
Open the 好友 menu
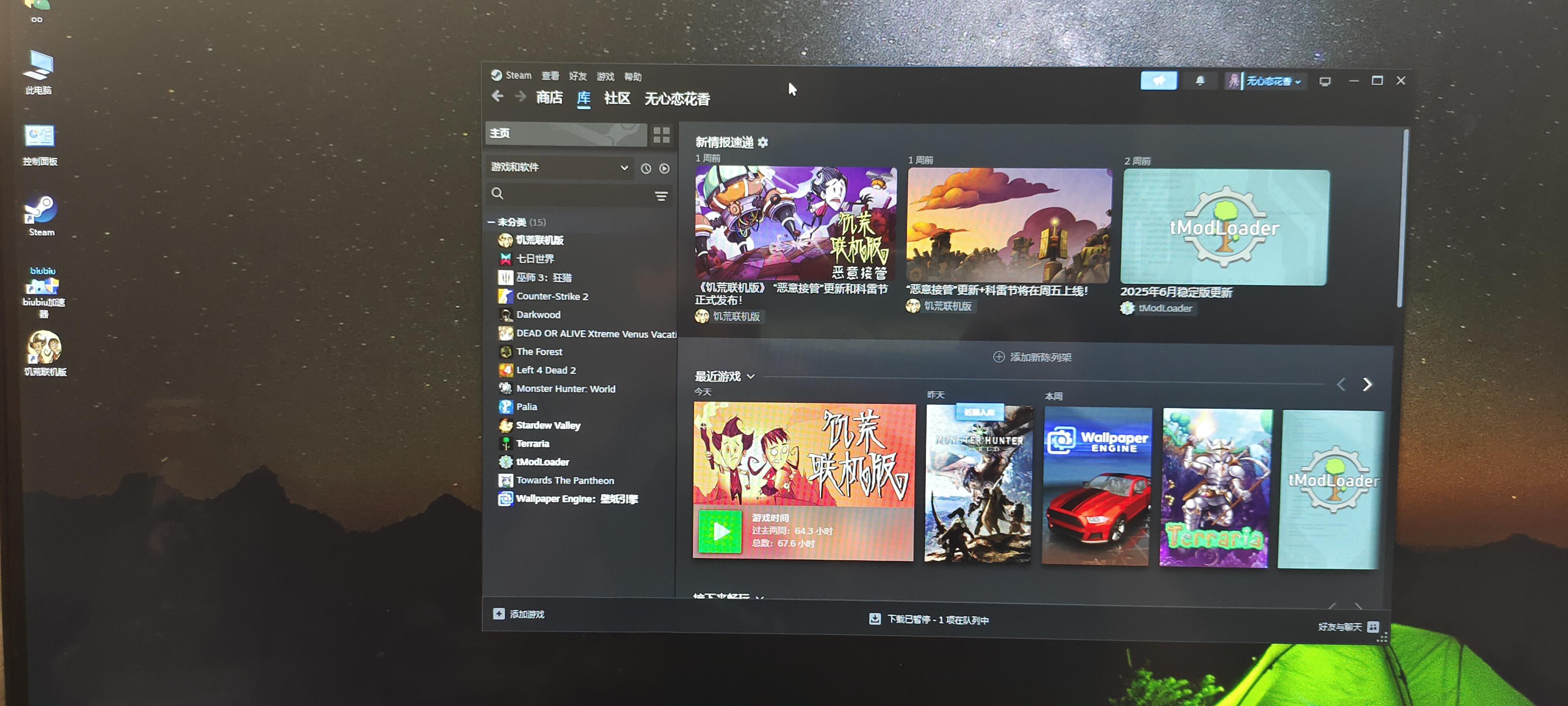click(x=577, y=76)
